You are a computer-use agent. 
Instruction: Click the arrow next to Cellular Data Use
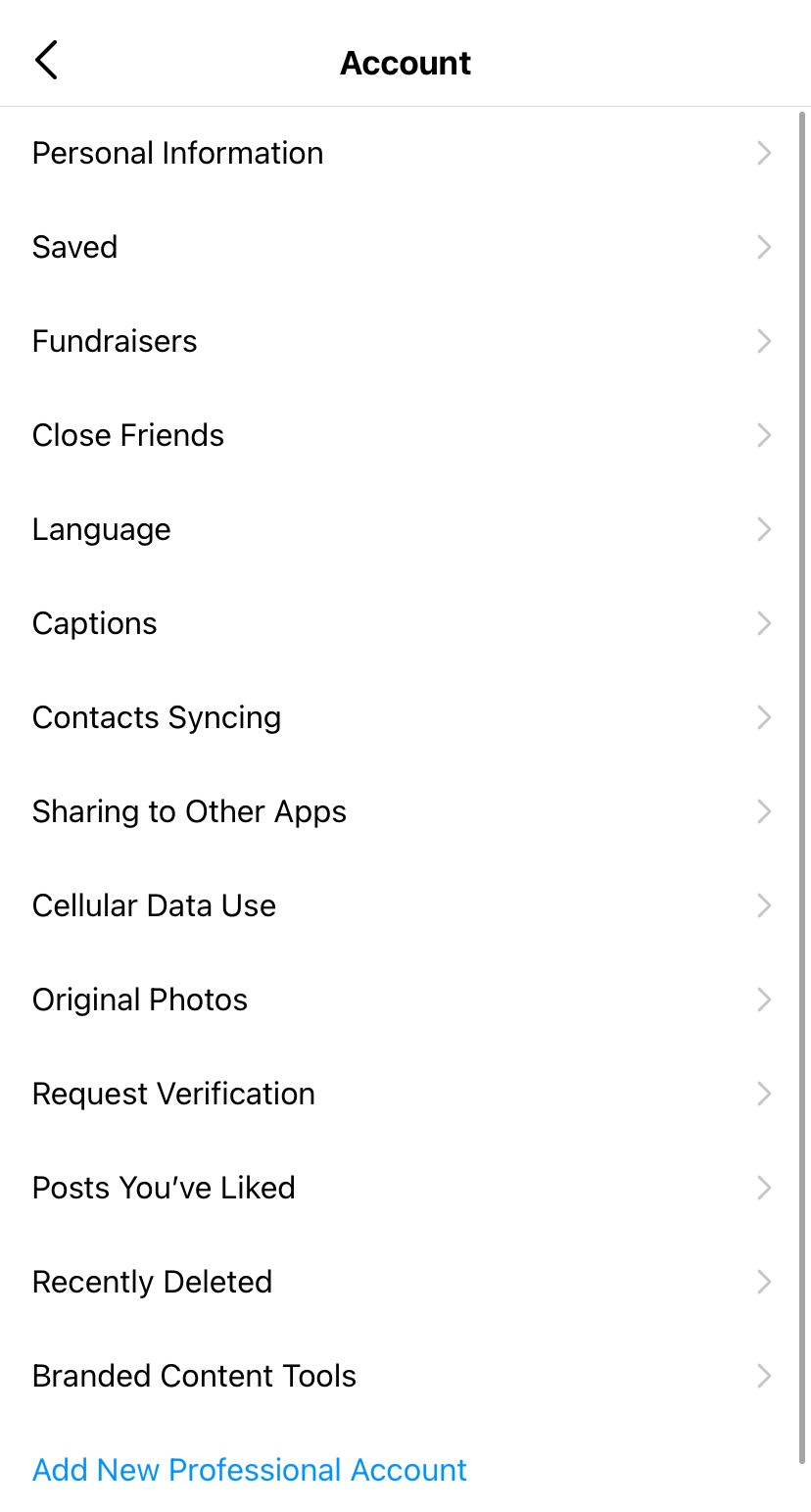click(764, 906)
